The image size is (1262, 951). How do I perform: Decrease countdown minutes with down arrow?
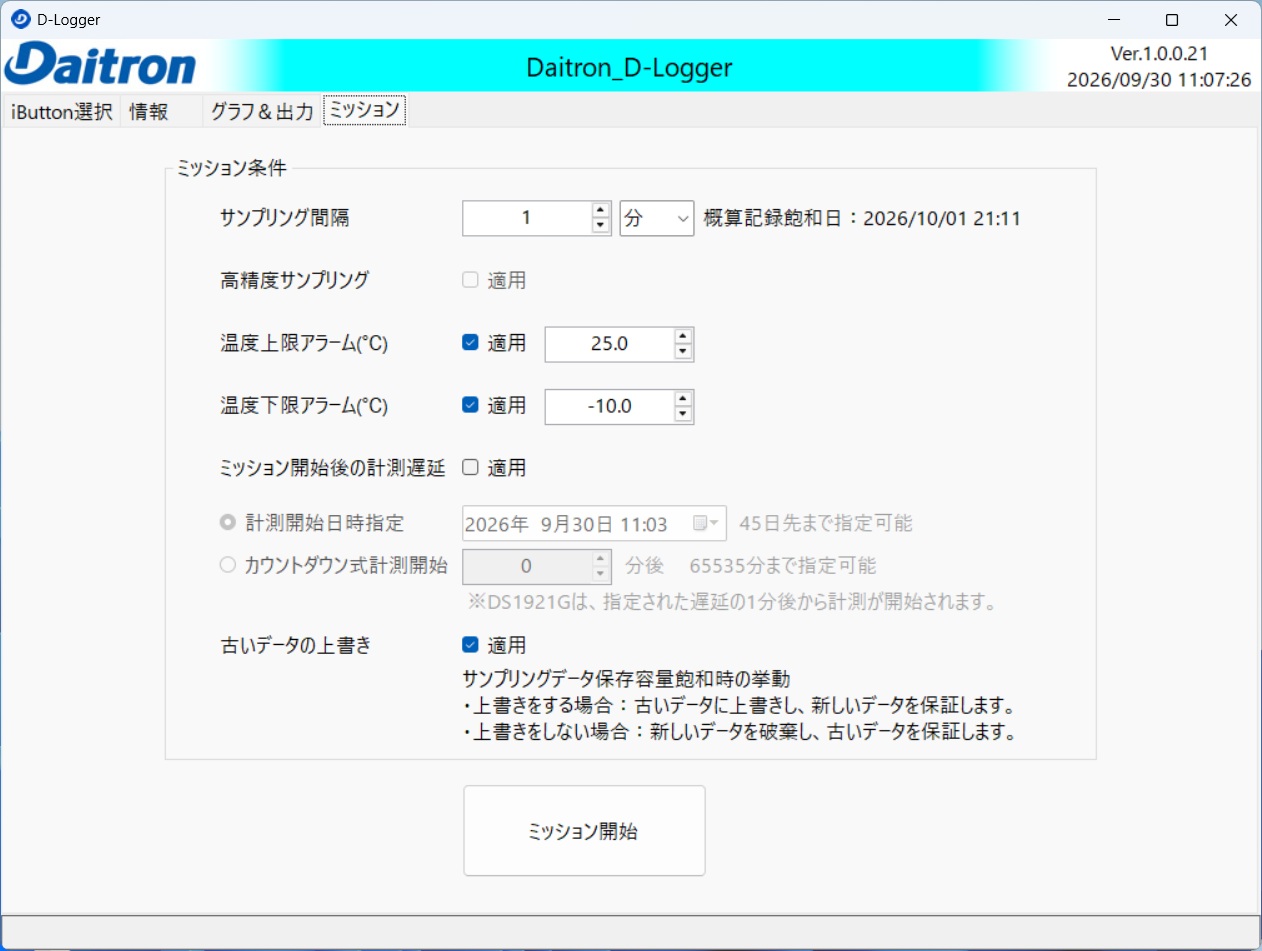[601, 575]
